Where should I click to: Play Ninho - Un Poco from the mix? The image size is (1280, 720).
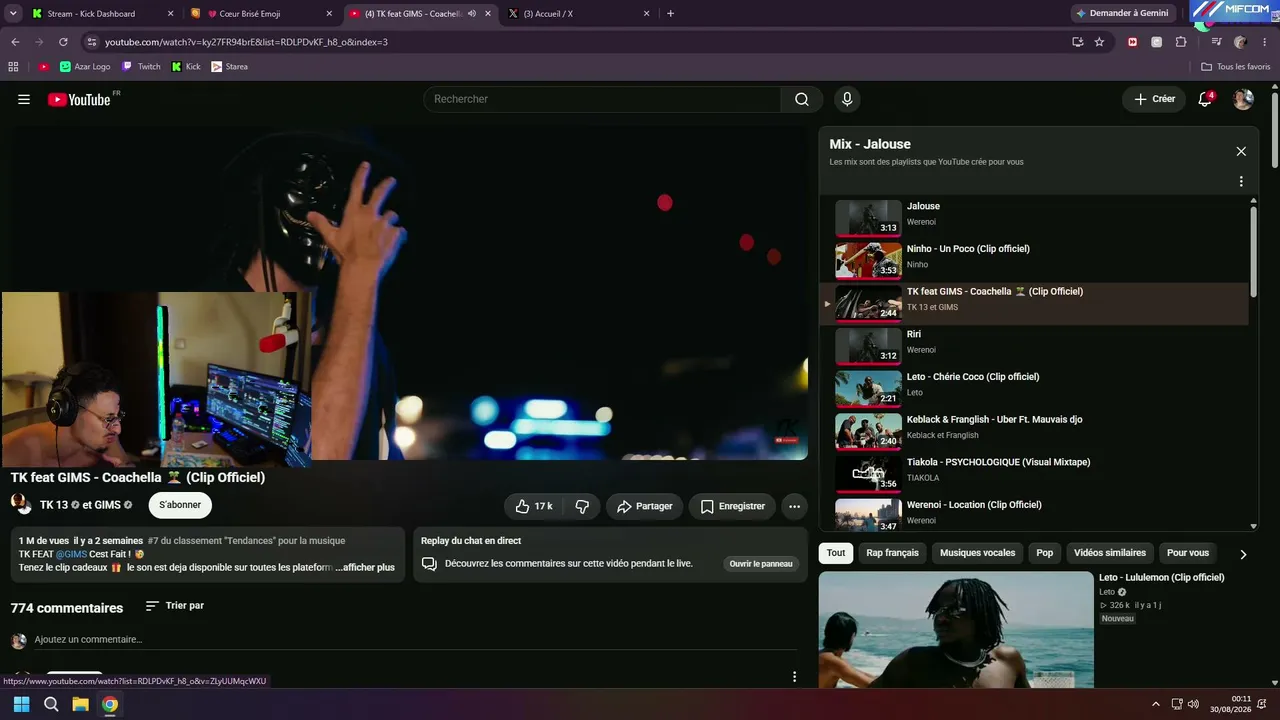pyautogui.click(x=1034, y=261)
